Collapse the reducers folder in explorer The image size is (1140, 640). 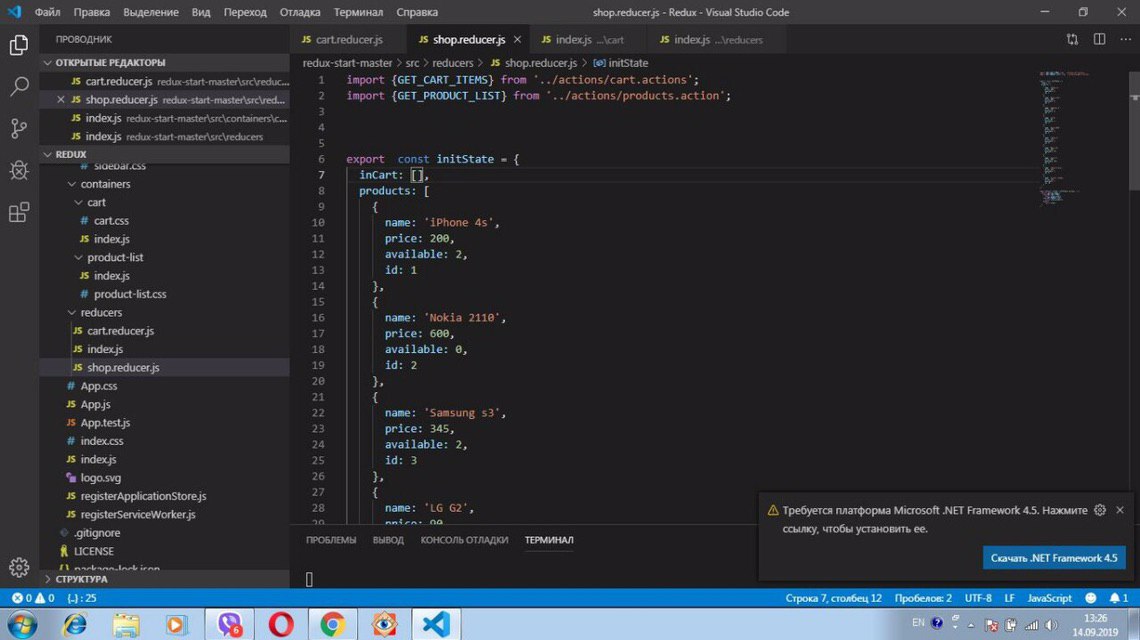pyautogui.click(x=100, y=313)
